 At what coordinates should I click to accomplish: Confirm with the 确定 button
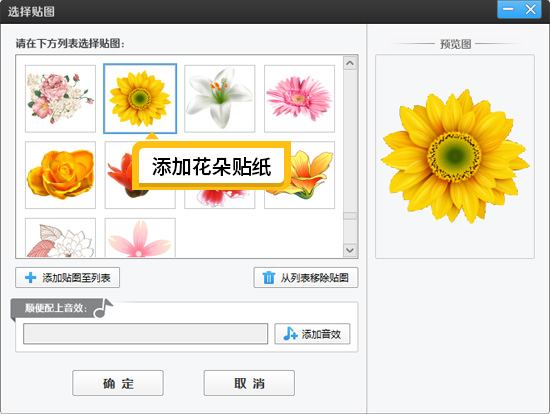click(118, 383)
